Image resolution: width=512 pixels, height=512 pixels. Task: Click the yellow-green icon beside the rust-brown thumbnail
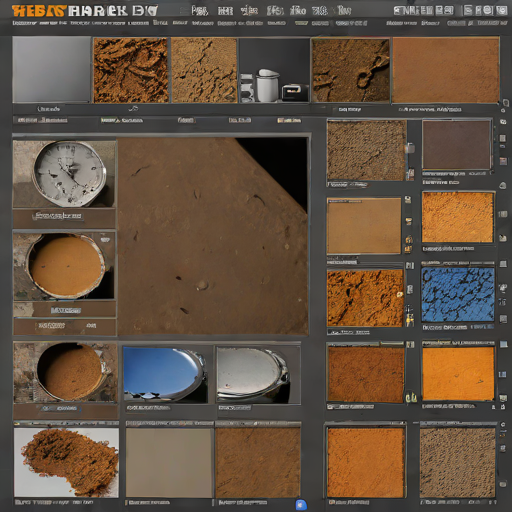(411, 397)
